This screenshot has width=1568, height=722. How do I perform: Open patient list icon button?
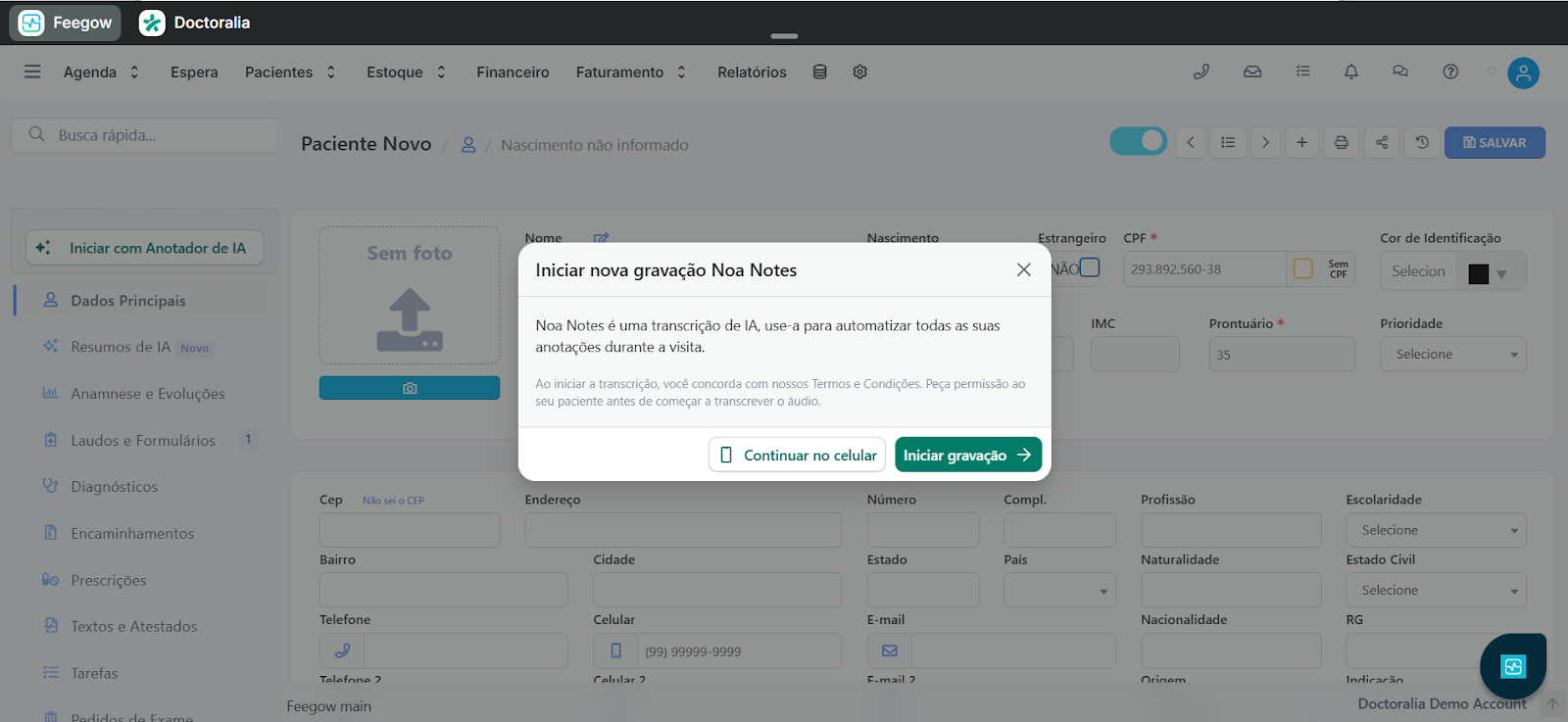pos(1228,142)
